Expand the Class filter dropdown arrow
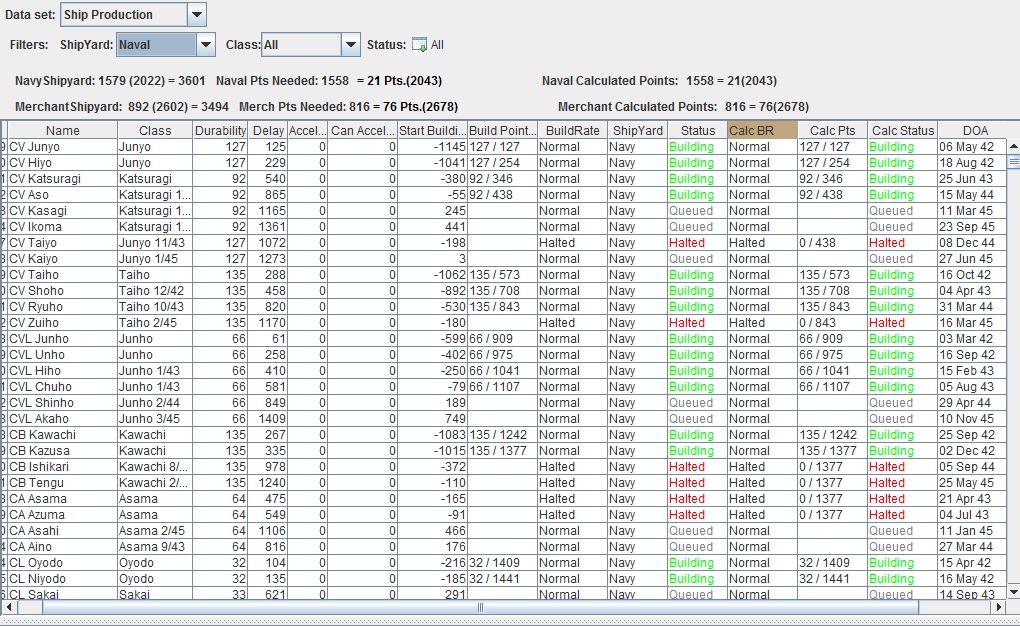Screen dimensions: 1020x626 [x=351, y=45]
